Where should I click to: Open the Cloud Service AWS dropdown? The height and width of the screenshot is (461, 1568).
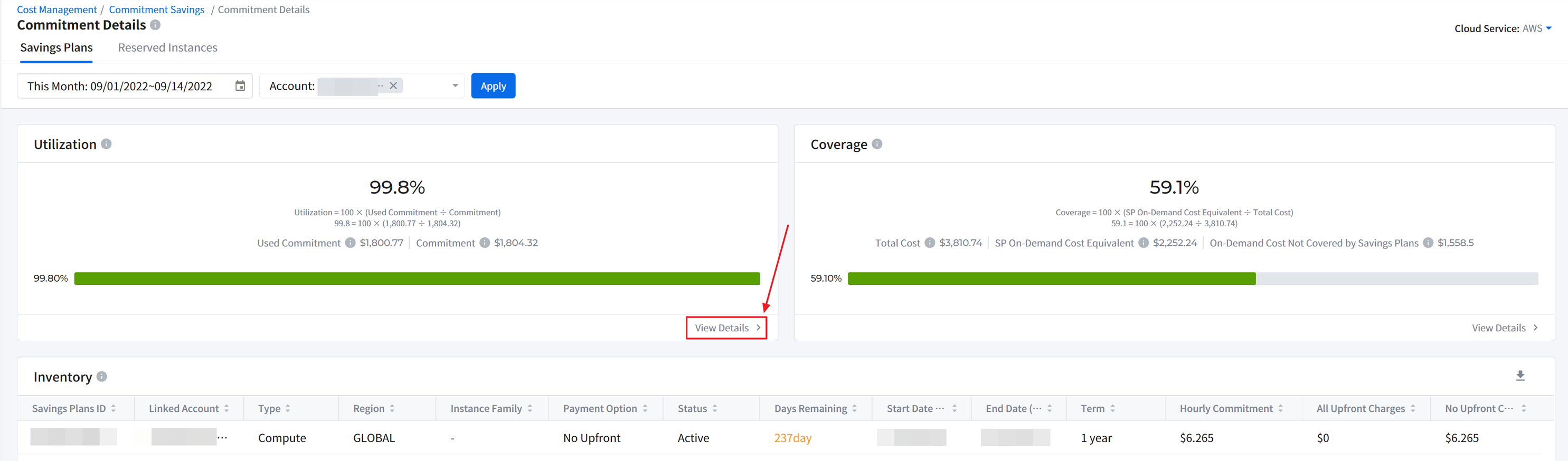coord(1548,28)
